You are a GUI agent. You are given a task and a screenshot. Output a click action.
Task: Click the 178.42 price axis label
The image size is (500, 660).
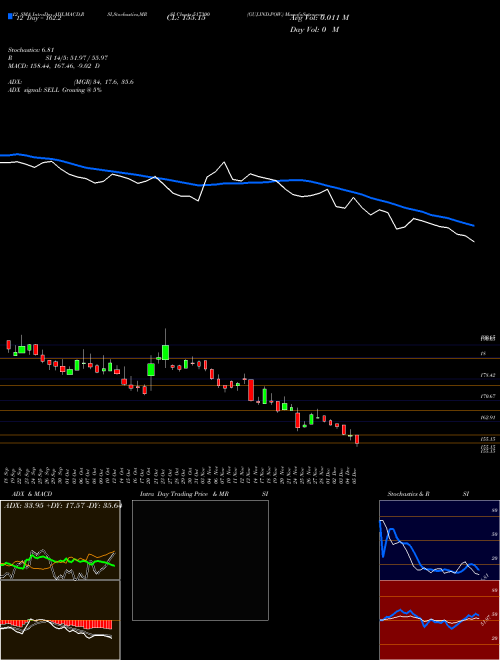coord(488,375)
